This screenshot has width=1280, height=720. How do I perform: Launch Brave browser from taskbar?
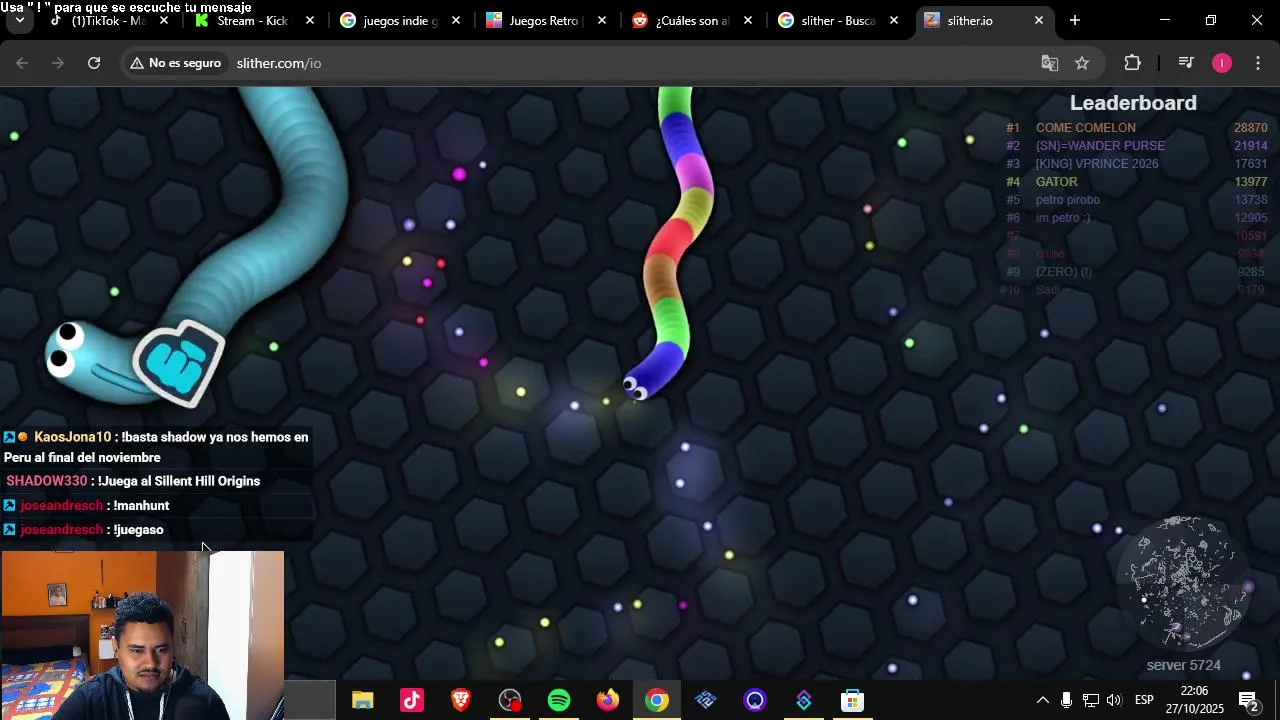[x=461, y=700]
